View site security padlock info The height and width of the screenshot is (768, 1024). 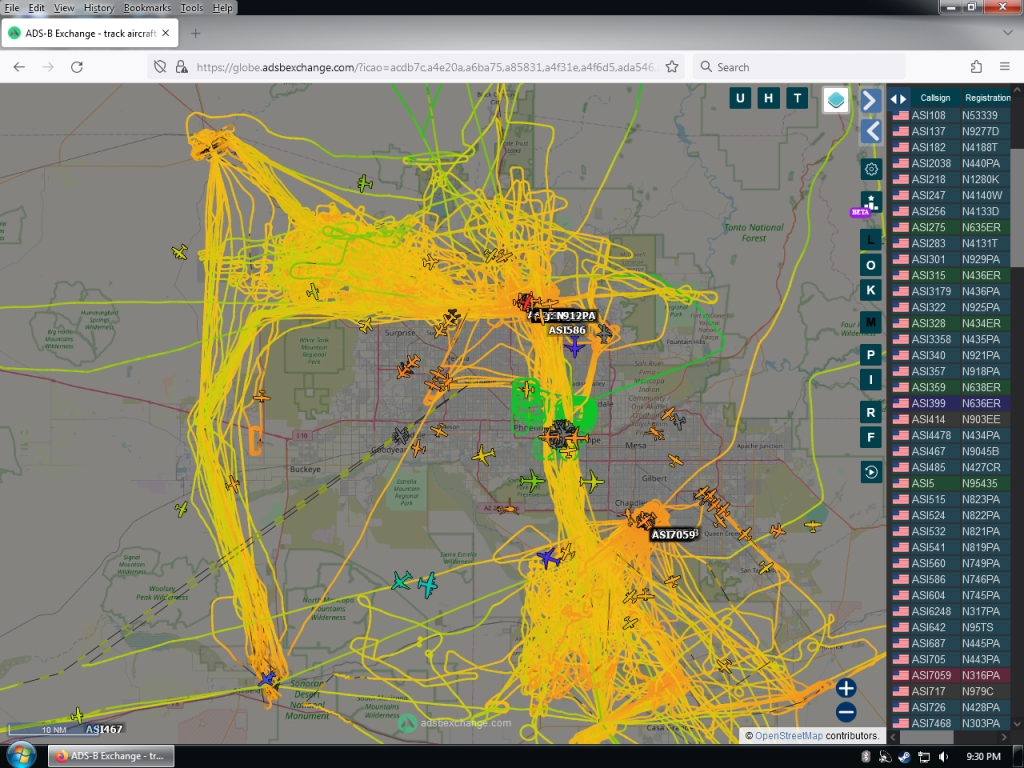pyautogui.click(x=182, y=67)
